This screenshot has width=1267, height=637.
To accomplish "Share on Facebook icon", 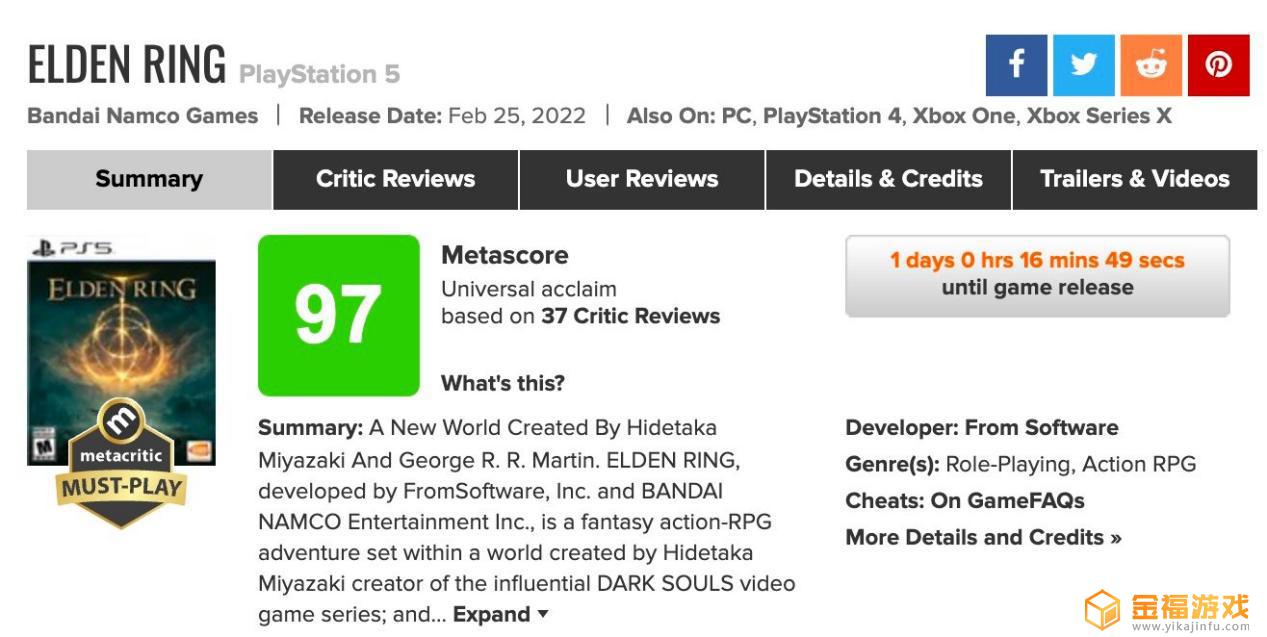I will click(1016, 65).
